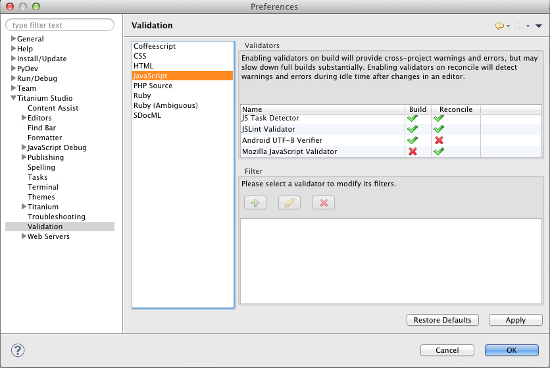550x368 pixels.
Task: Click the remove filter red X icon
Action: click(x=323, y=203)
